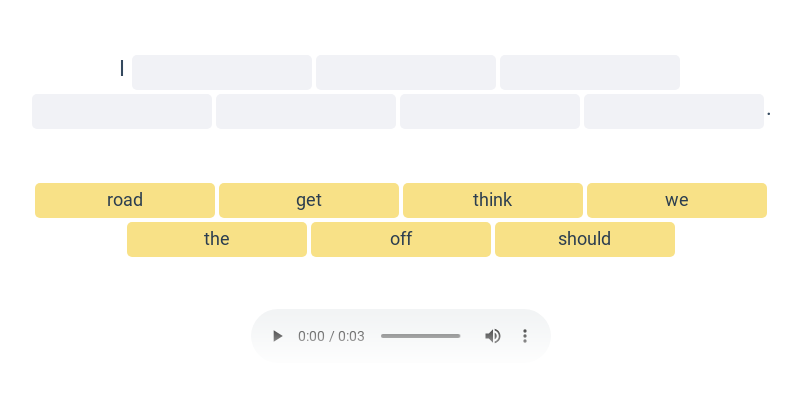Viewport: 800px width, 400px height.
Task: Select the word tile "get"
Action: point(309,200)
